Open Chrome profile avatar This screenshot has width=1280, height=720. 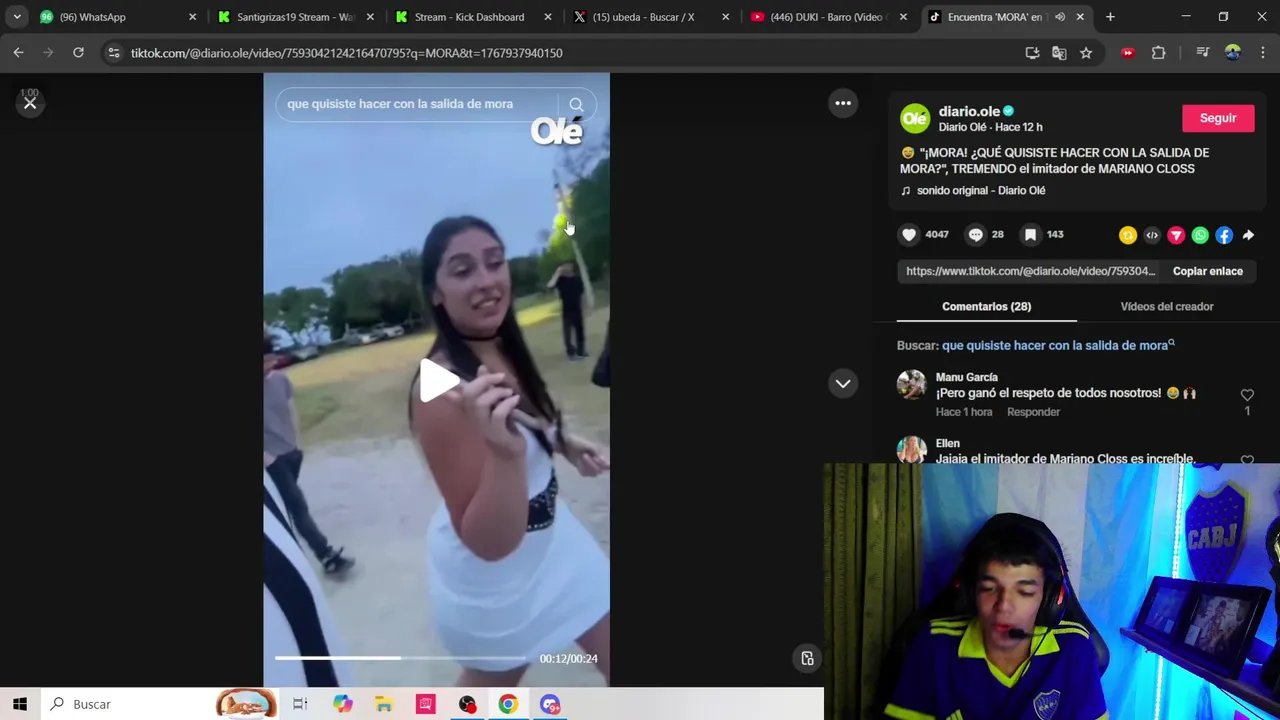tap(1232, 53)
